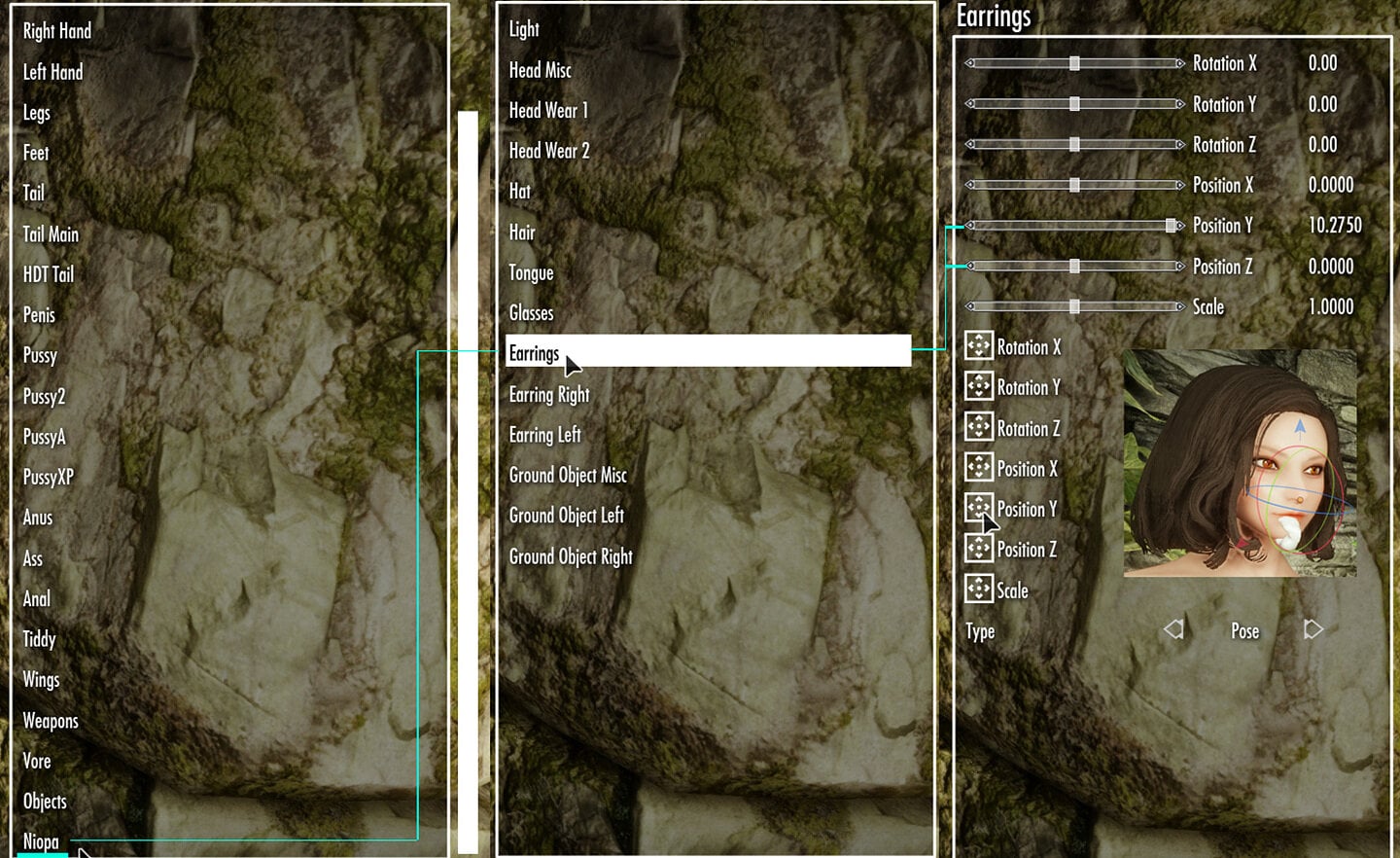The width and height of the screenshot is (1400, 858).
Task: Choose Earring Right node
Action: coord(549,394)
